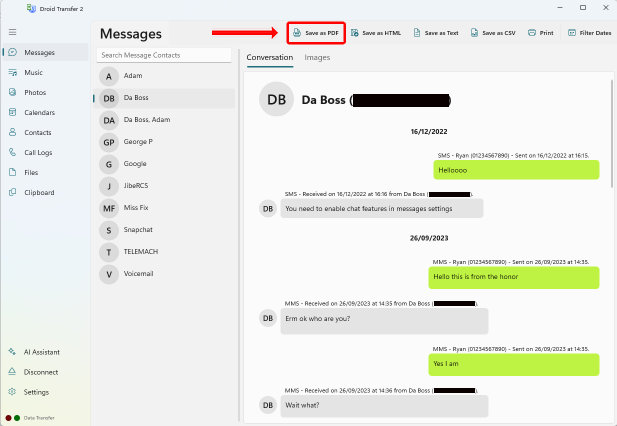Click the Print label in toolbar
This screenshot has height=426, width=617.
[x=546, y=33]
